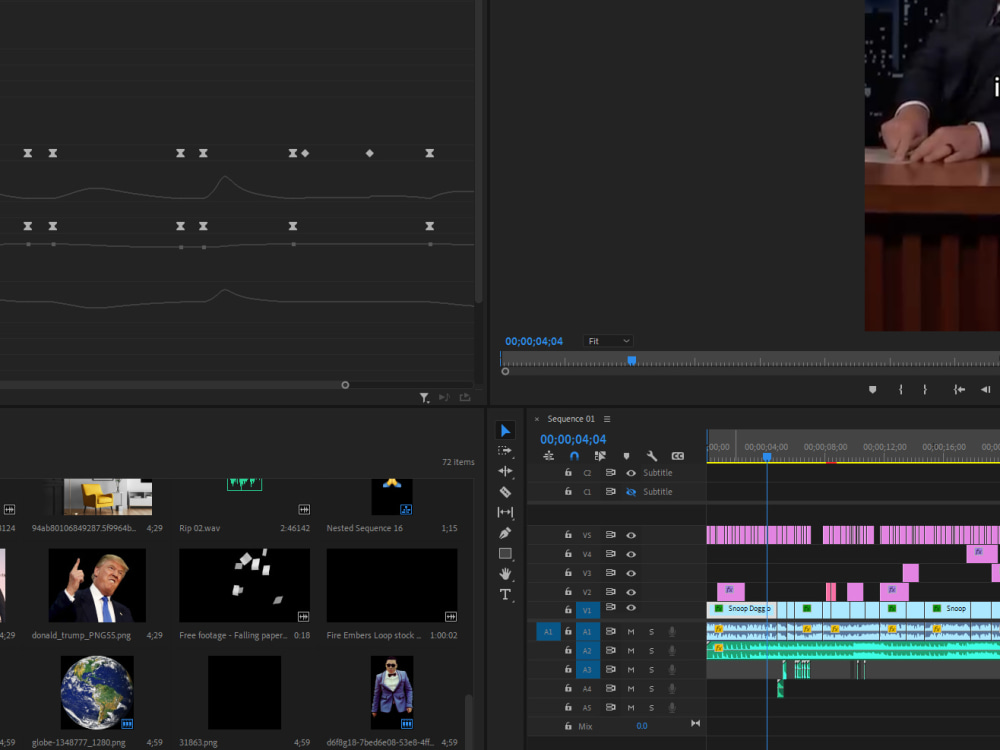Image resolution: width=1000 pixels, height=750 pixels.
Task: Select the Pen tool
Action: click(x=505, y=533)
